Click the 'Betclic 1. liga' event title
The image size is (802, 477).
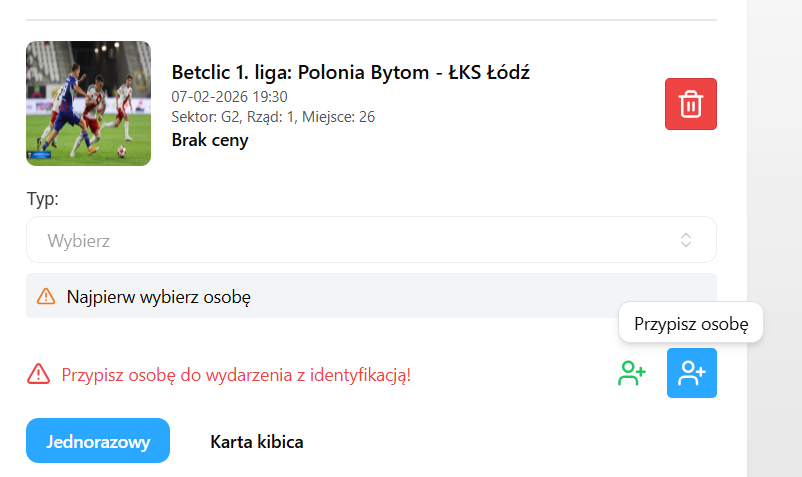point(350,72)
